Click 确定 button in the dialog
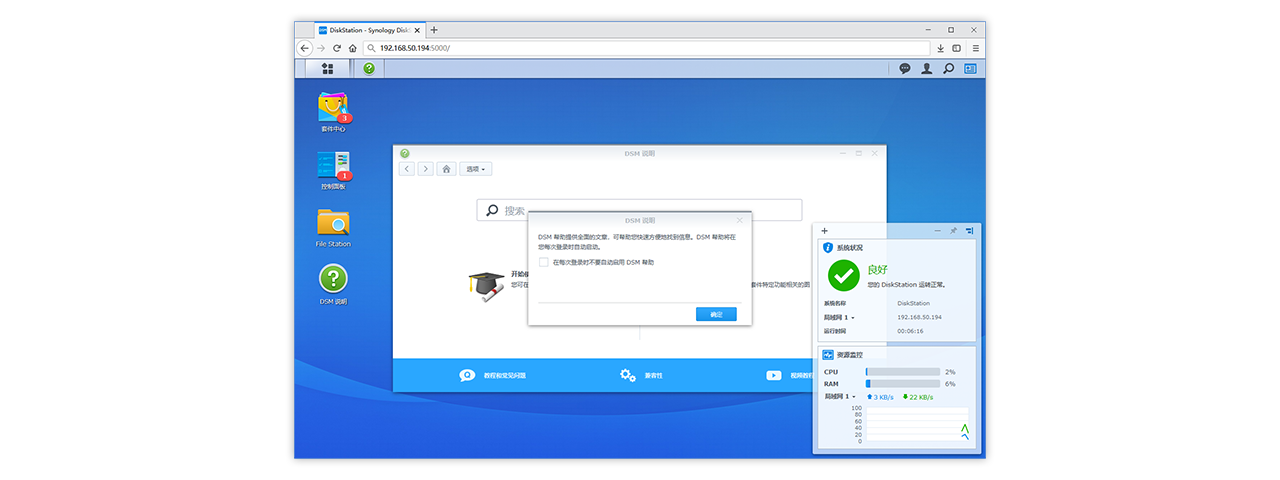 (716, 314)
